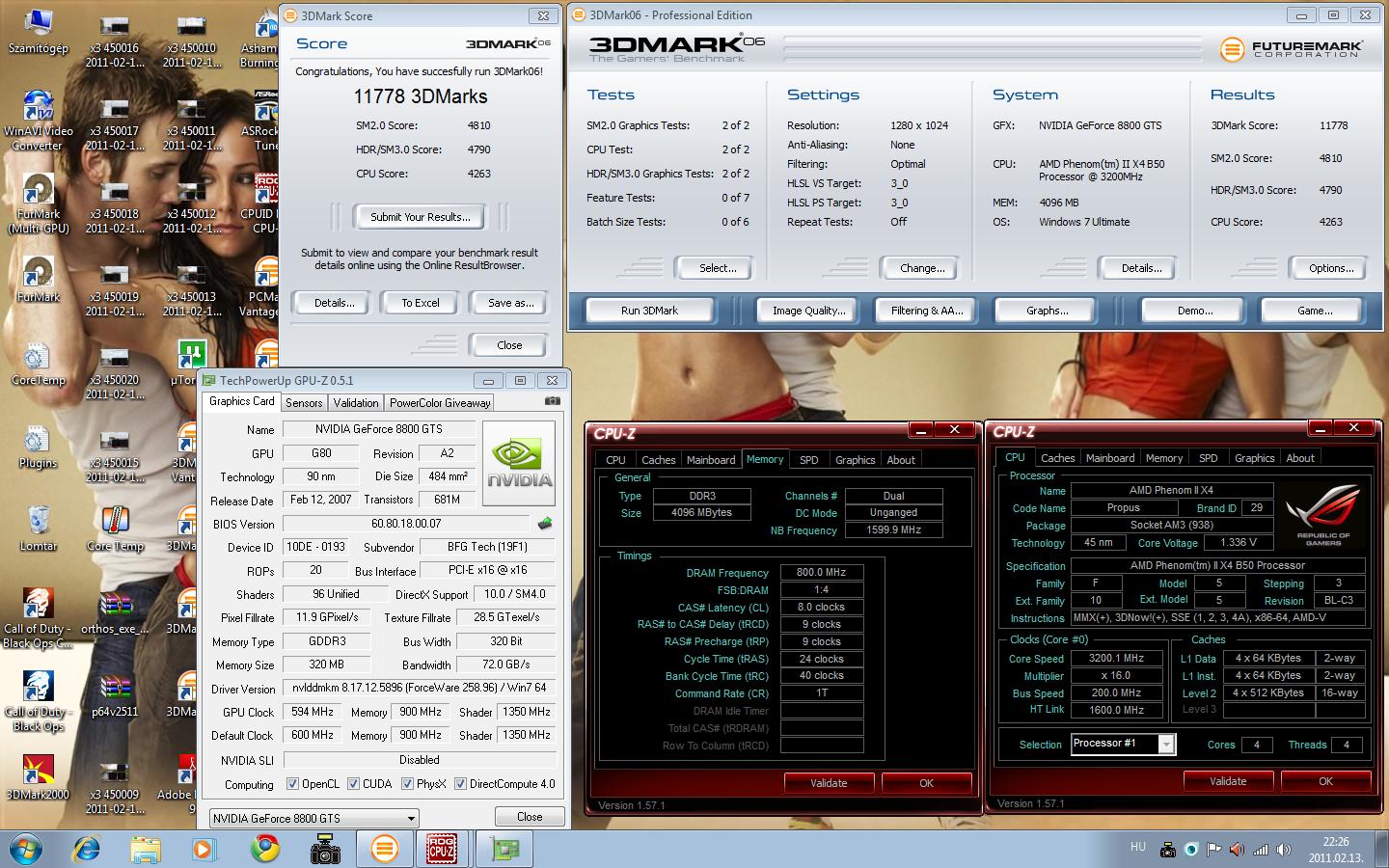
Task: Click the NVIDIA logo in GPU-Z
Action: pos(519,464)
